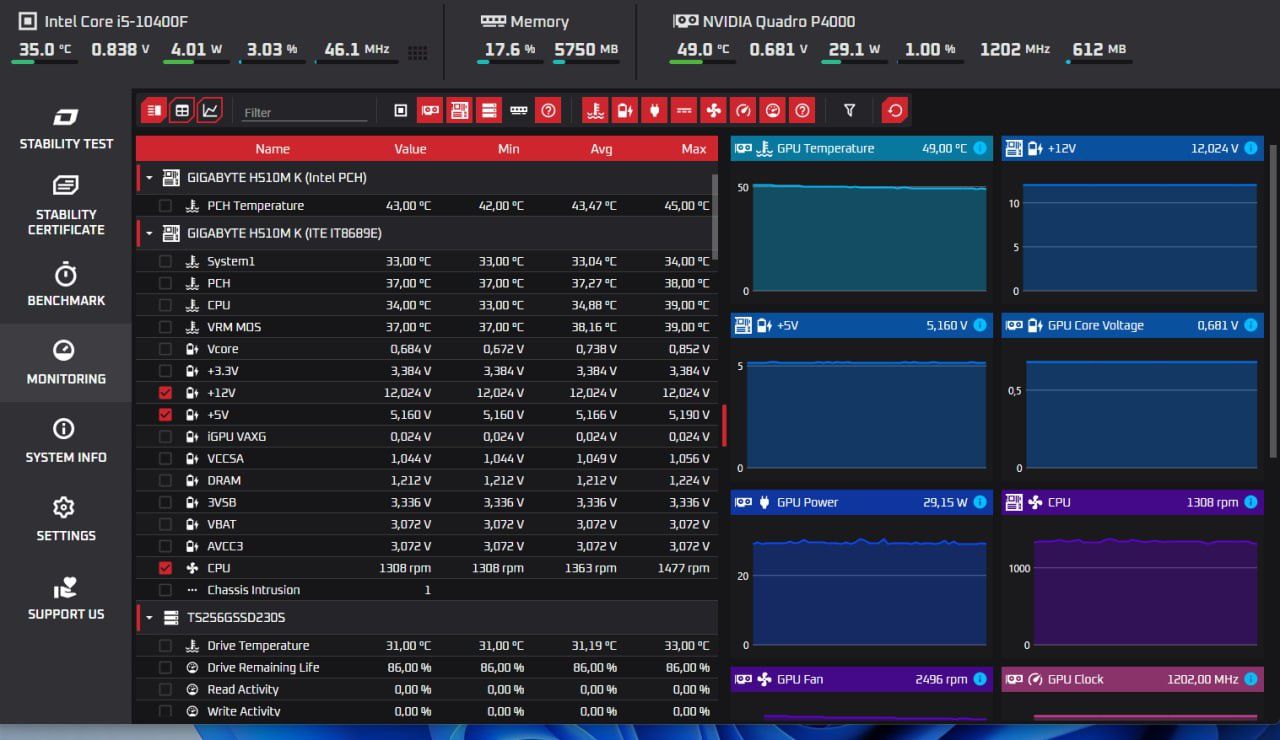The width and height of the screenshot is (1280, 740).
Task: Select the Read Activity row
Action: [427, 689]
